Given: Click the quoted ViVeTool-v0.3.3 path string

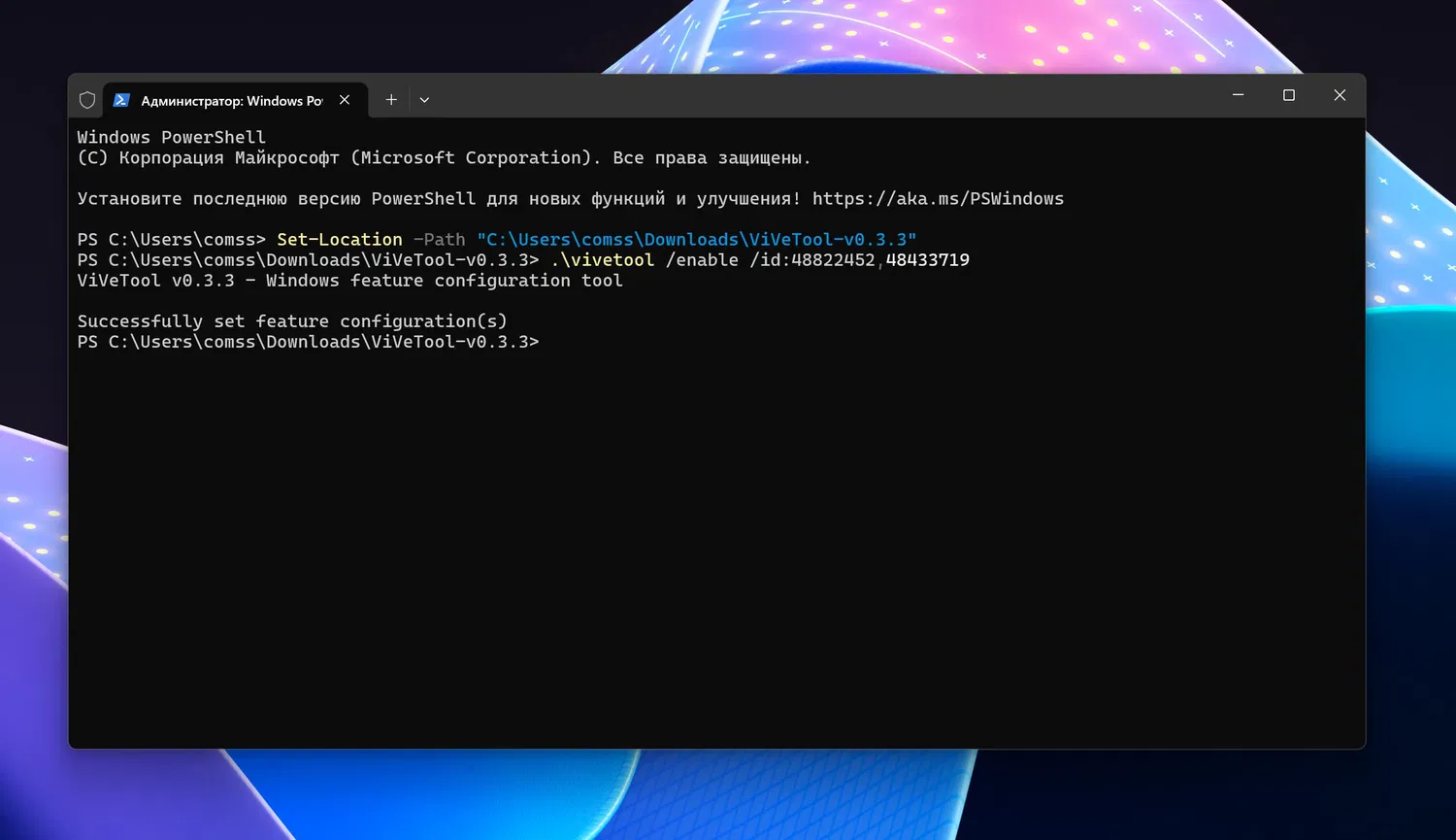Looking at the screenshot, I should tap(697, 240).
